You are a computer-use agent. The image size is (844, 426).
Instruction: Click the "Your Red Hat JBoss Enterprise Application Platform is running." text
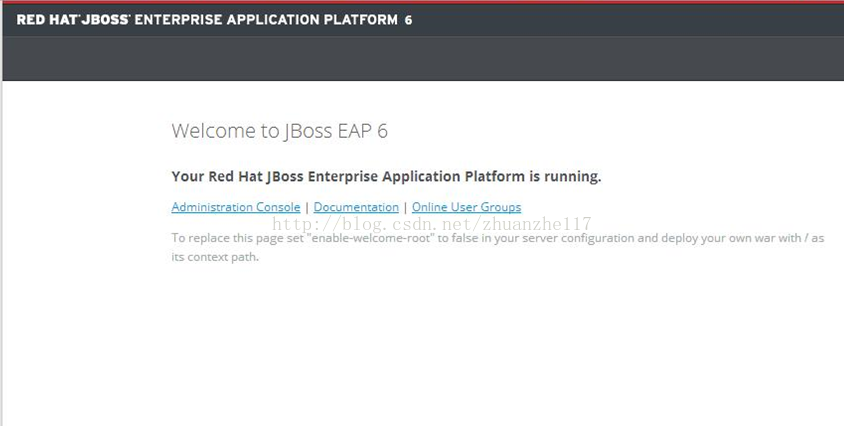[x=386, y=177]
